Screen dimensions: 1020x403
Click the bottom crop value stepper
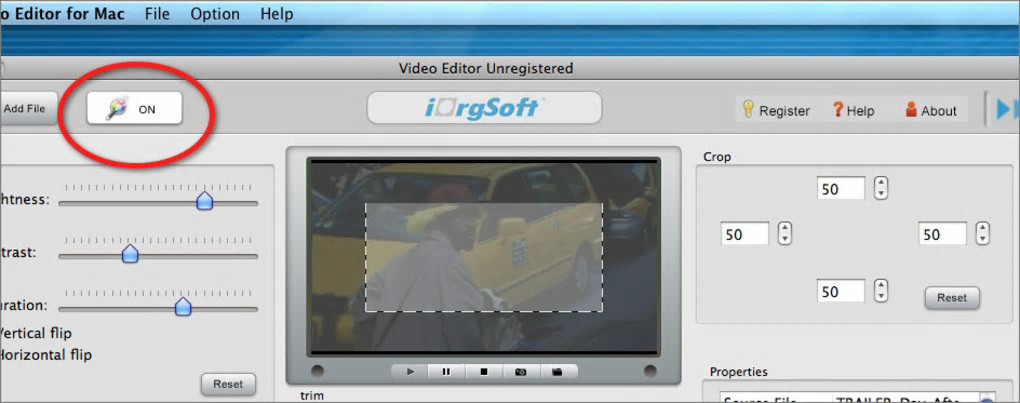click(881, 291)
